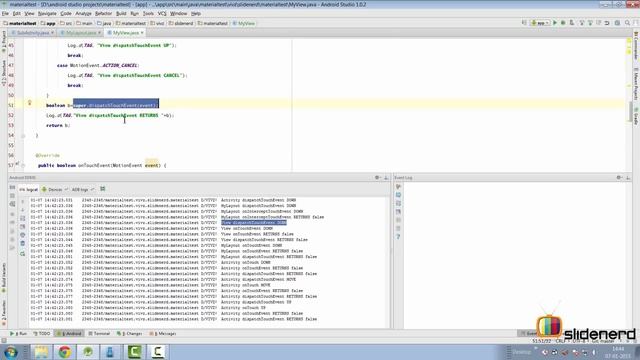
Task: Click the restart logcat icon
Action: 22,253
